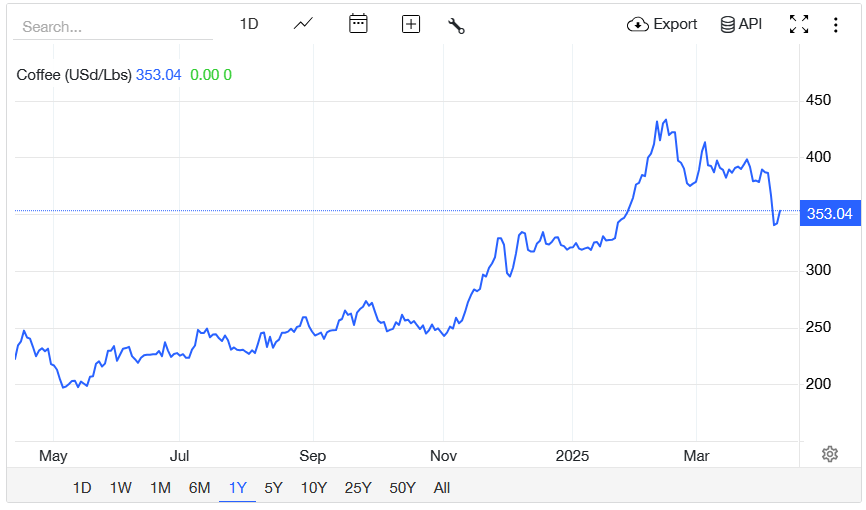
Task: Select the 1Y time range tab
Action: coord(237,488)
